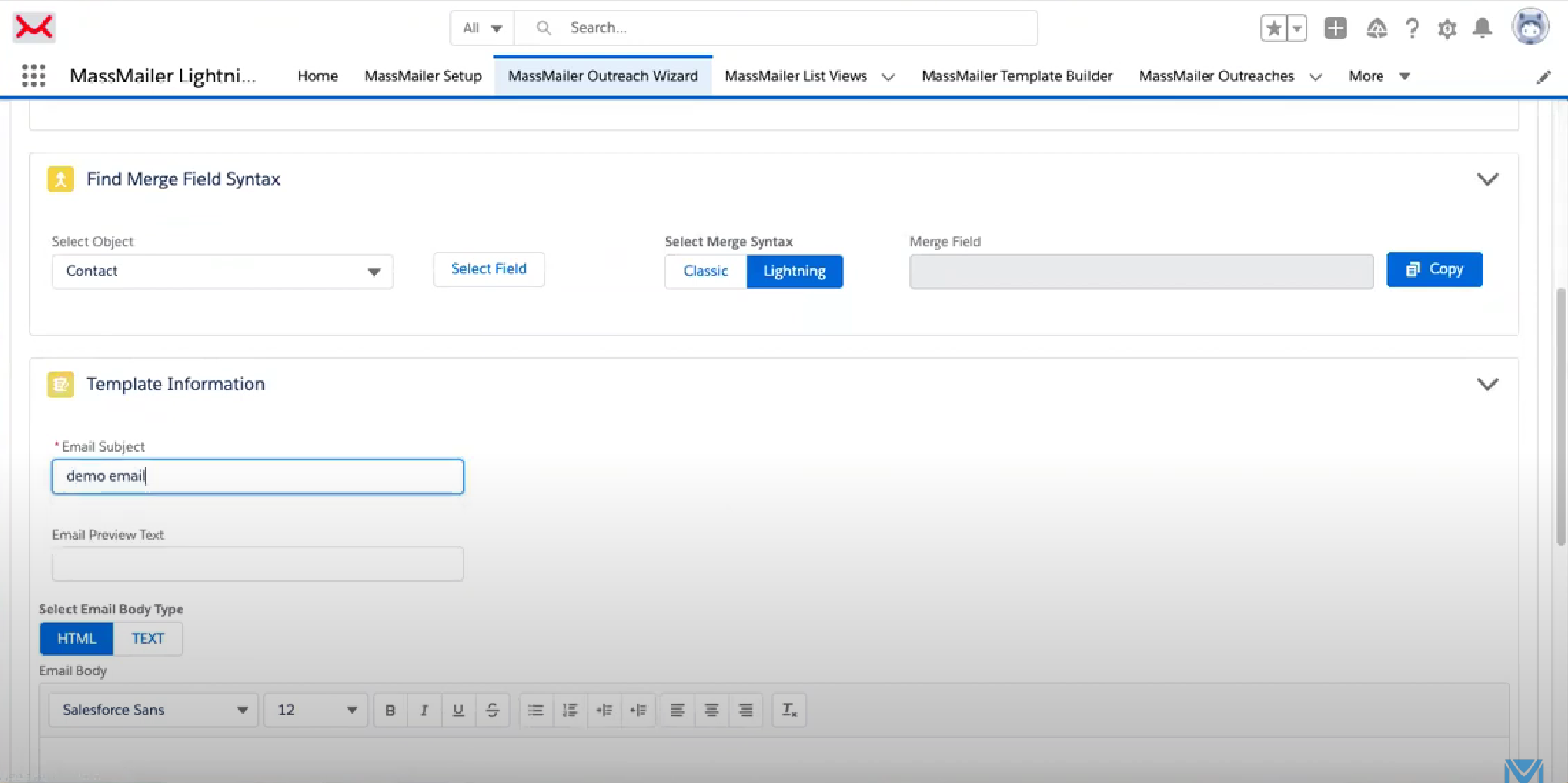This screenshot has width=1568, height=783.
Task: Decrease indent in email body
Action: point(639,710)
